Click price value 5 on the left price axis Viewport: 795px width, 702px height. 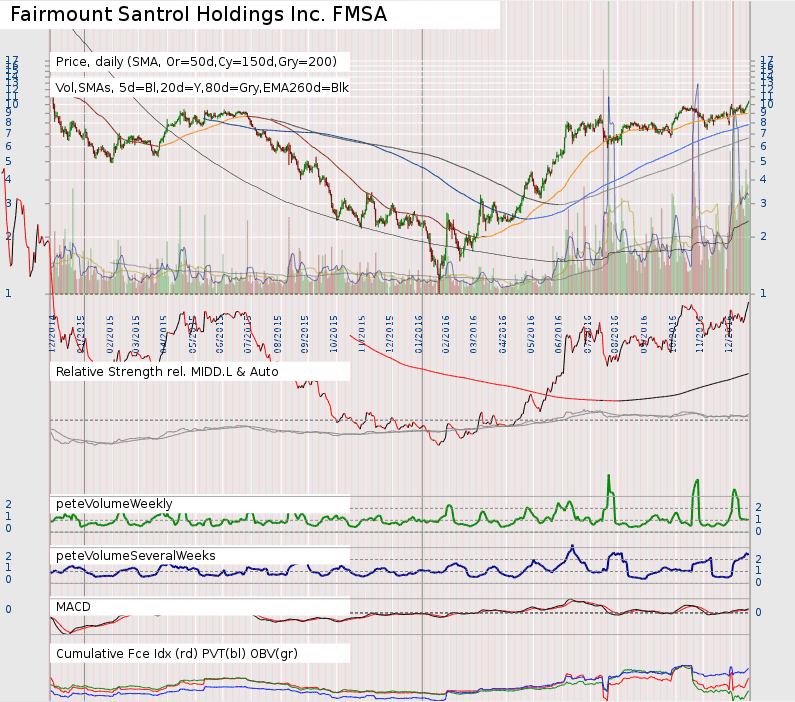point(8,162)
